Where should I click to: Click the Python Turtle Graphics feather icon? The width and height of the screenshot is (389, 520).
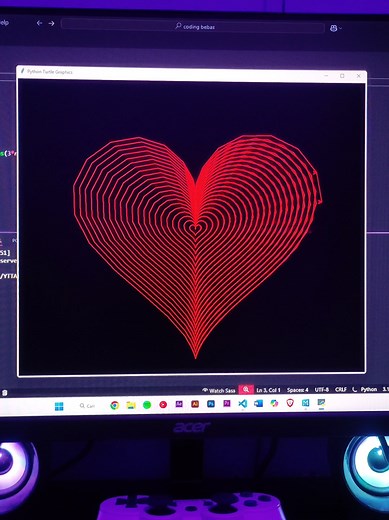23,71
